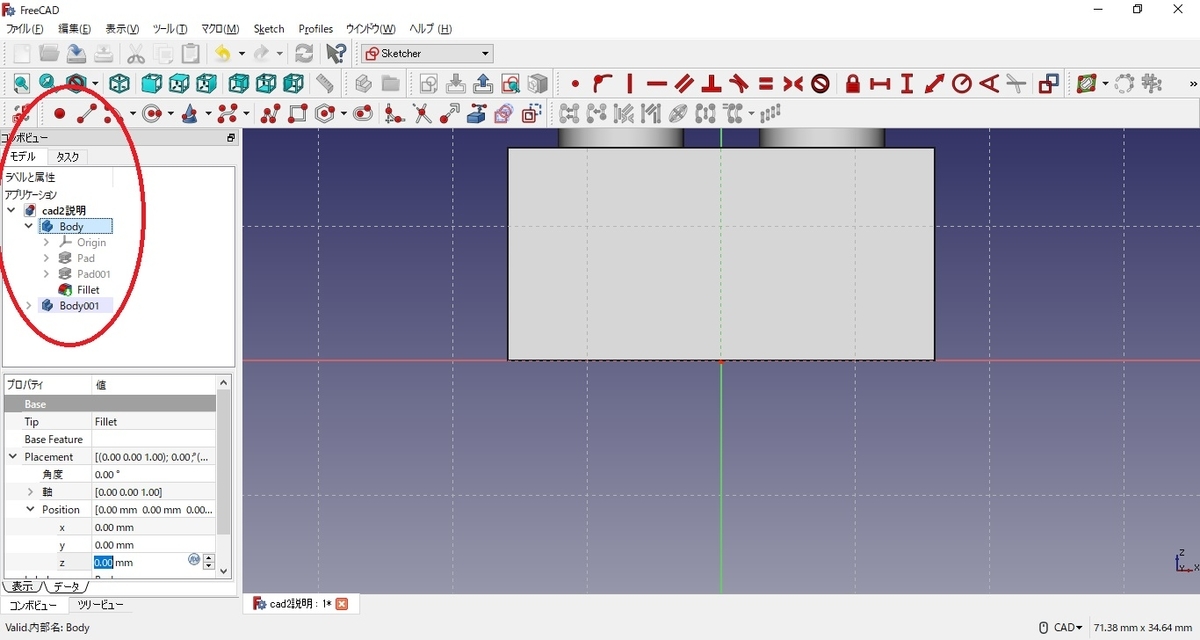
Task: Select the Create polyline tool
Action: point(270,113)
